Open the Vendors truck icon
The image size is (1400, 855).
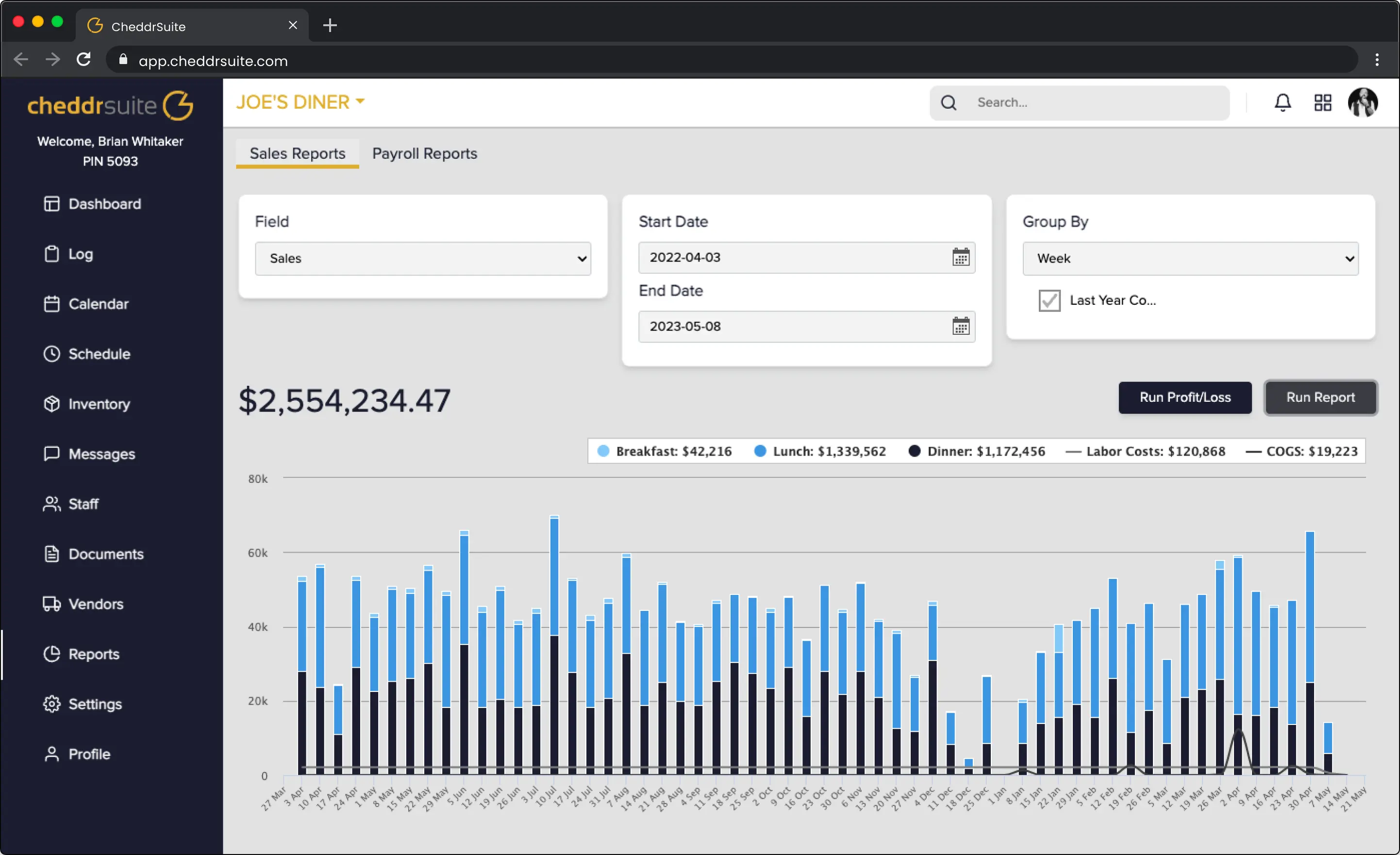[x=52, y=604]
